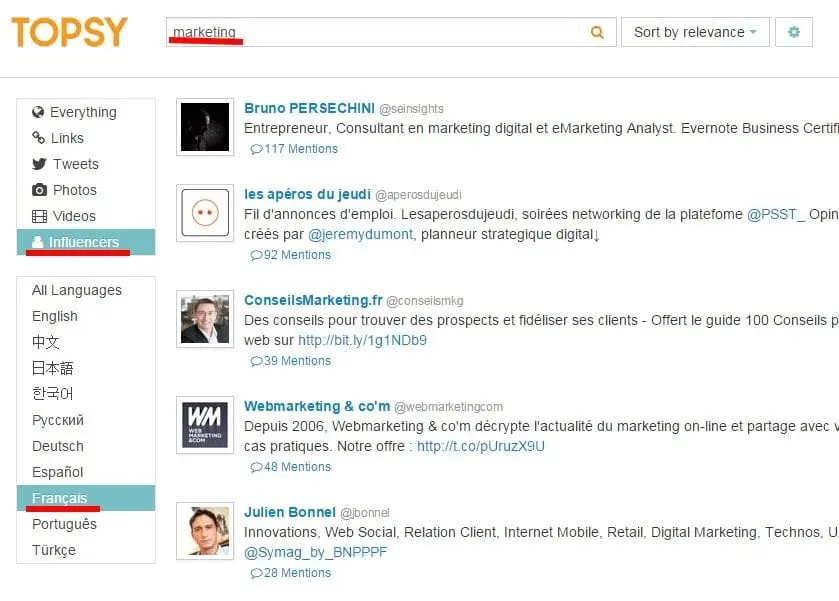Select the Videos filter
This screenshot has height=601, width=839.
(86, 216)
